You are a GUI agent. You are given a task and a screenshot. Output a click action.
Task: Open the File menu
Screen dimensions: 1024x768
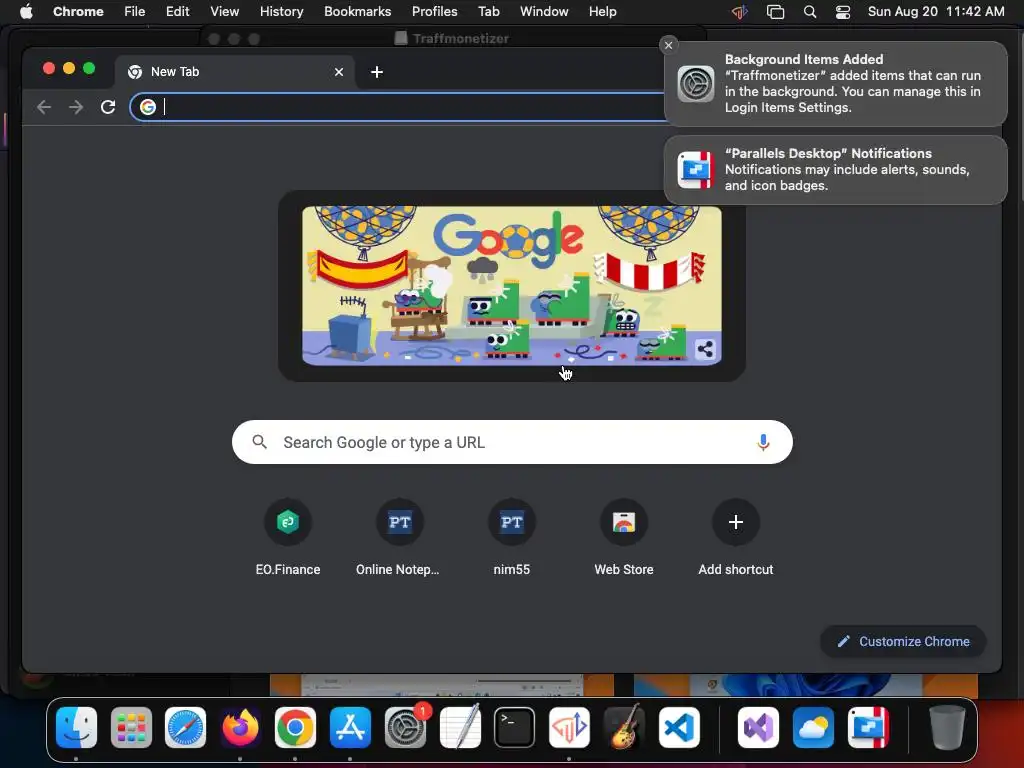pyautogui.click(x=135, y=11)
